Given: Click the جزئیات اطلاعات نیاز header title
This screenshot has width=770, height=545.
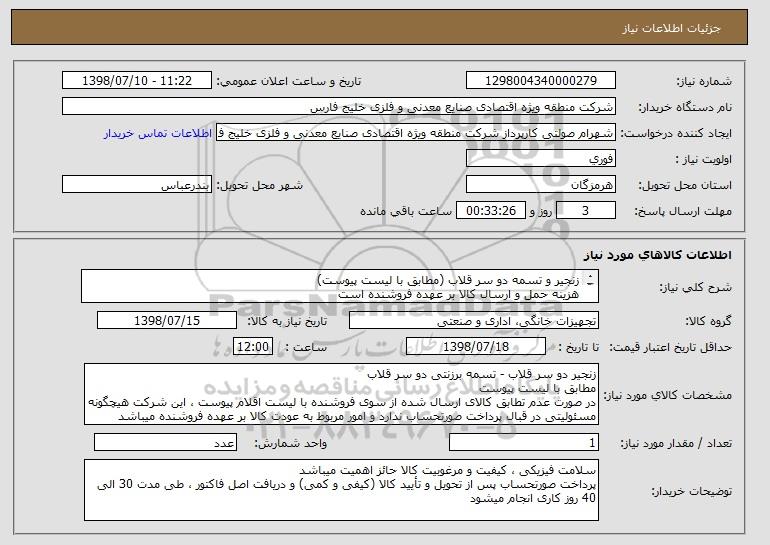Looking at the screenshot, I should pos(671,28).
